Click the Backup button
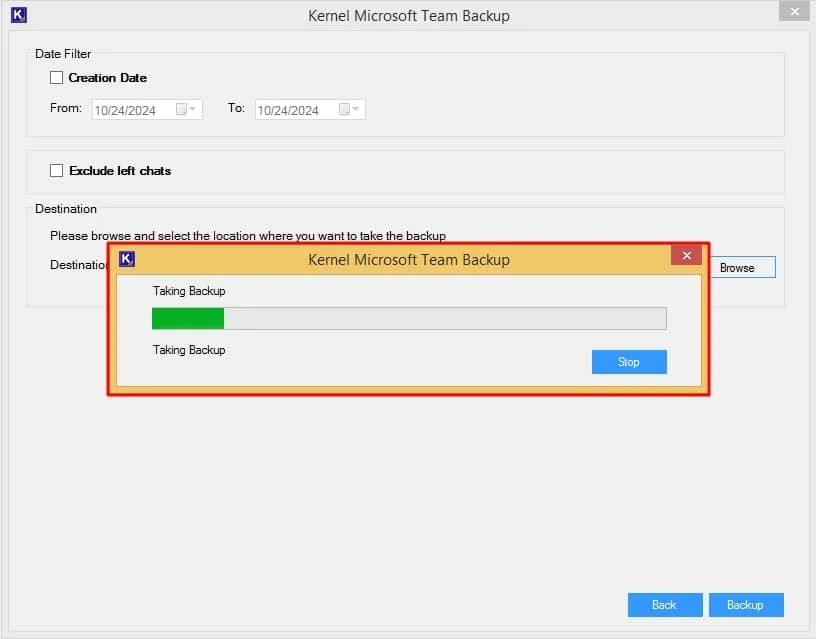This screenshot has height=639, width=816. coord(746,605)
